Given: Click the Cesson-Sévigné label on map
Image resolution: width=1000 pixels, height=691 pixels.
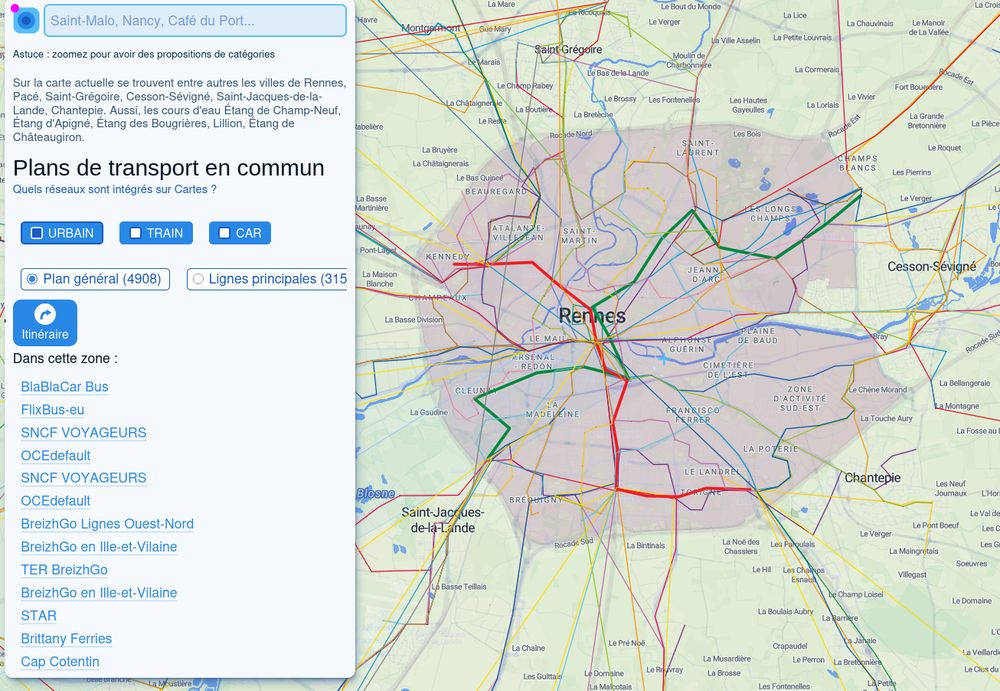Looking at the screenshot, I should [x=931, y=267].
